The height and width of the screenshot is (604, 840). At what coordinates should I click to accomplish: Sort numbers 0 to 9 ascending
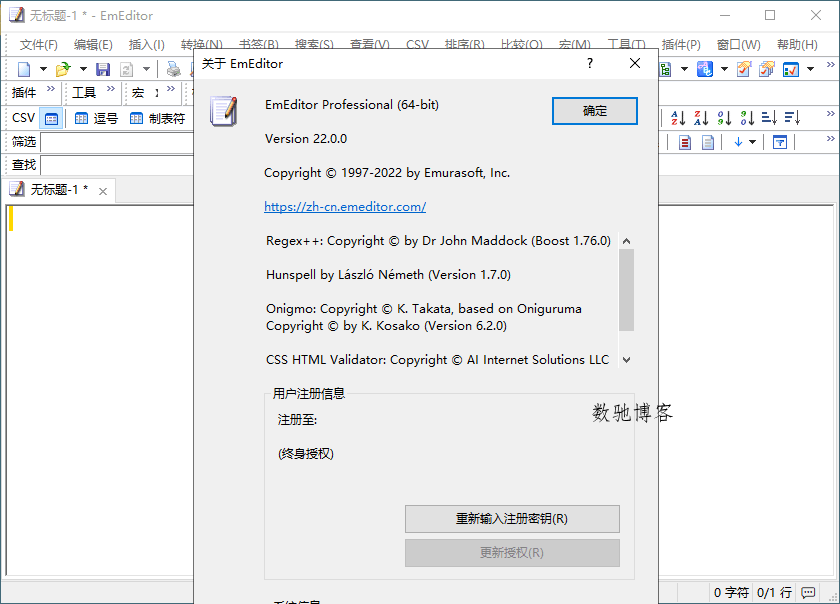pyautogui.click(x=724, y=117)
